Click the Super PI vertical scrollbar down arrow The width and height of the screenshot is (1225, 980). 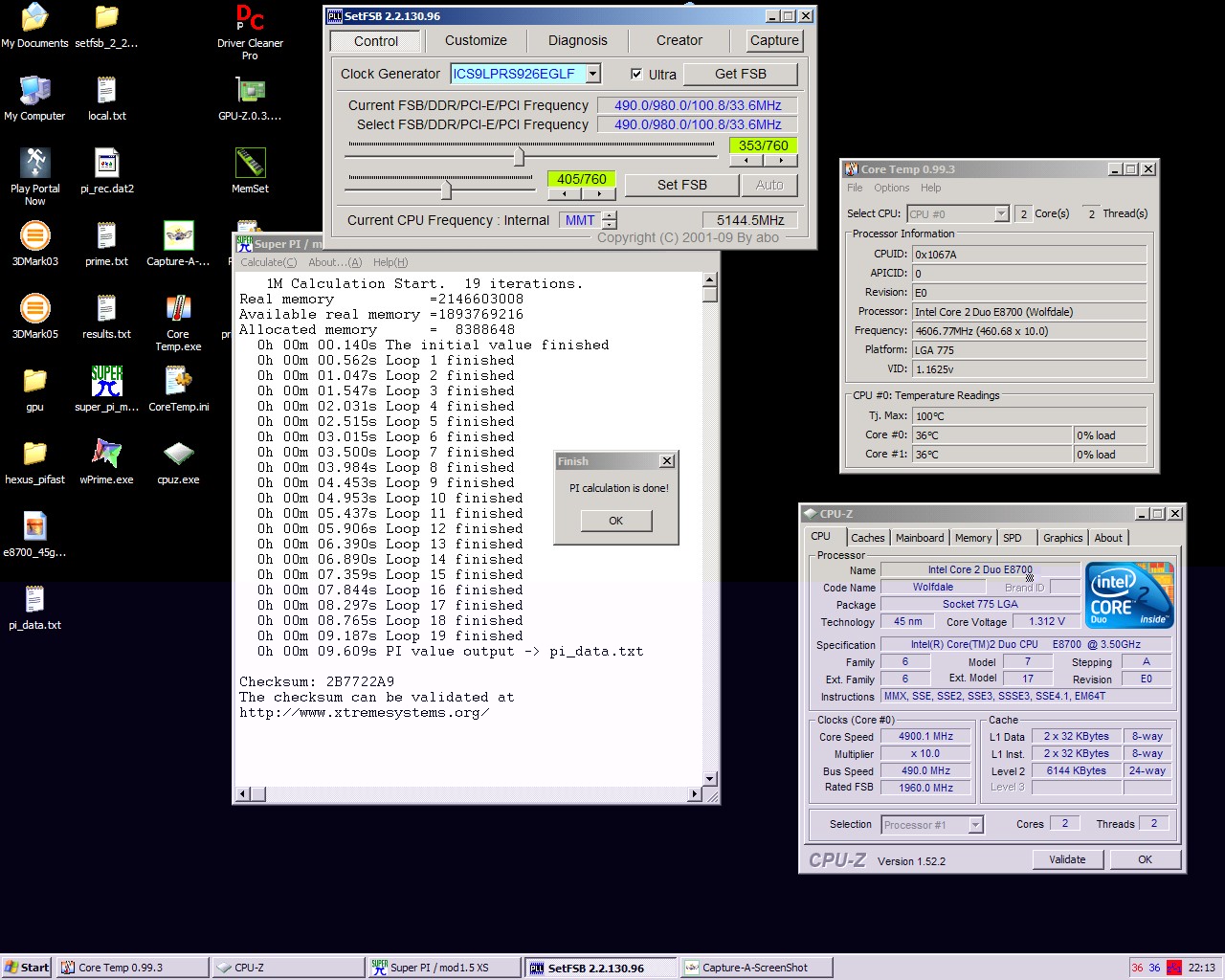[710, 779]
